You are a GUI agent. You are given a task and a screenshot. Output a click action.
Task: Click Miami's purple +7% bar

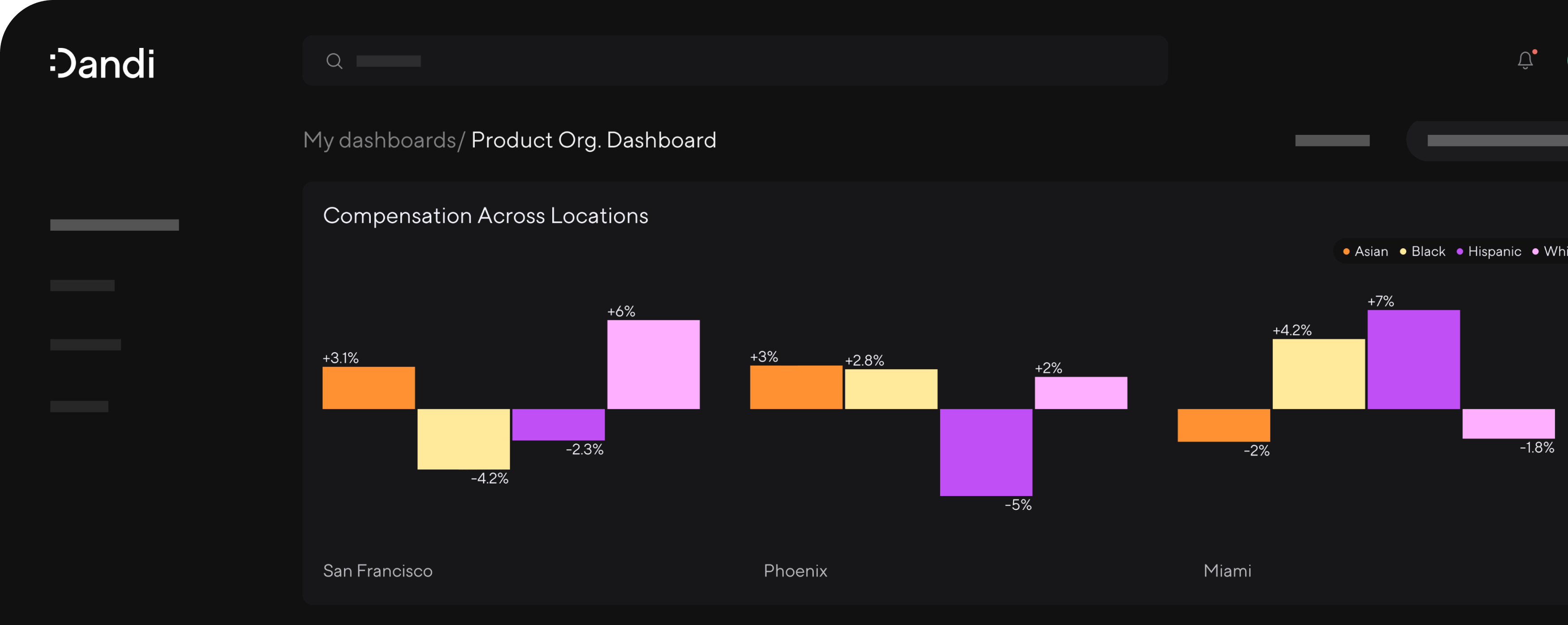coord(1413,359)
